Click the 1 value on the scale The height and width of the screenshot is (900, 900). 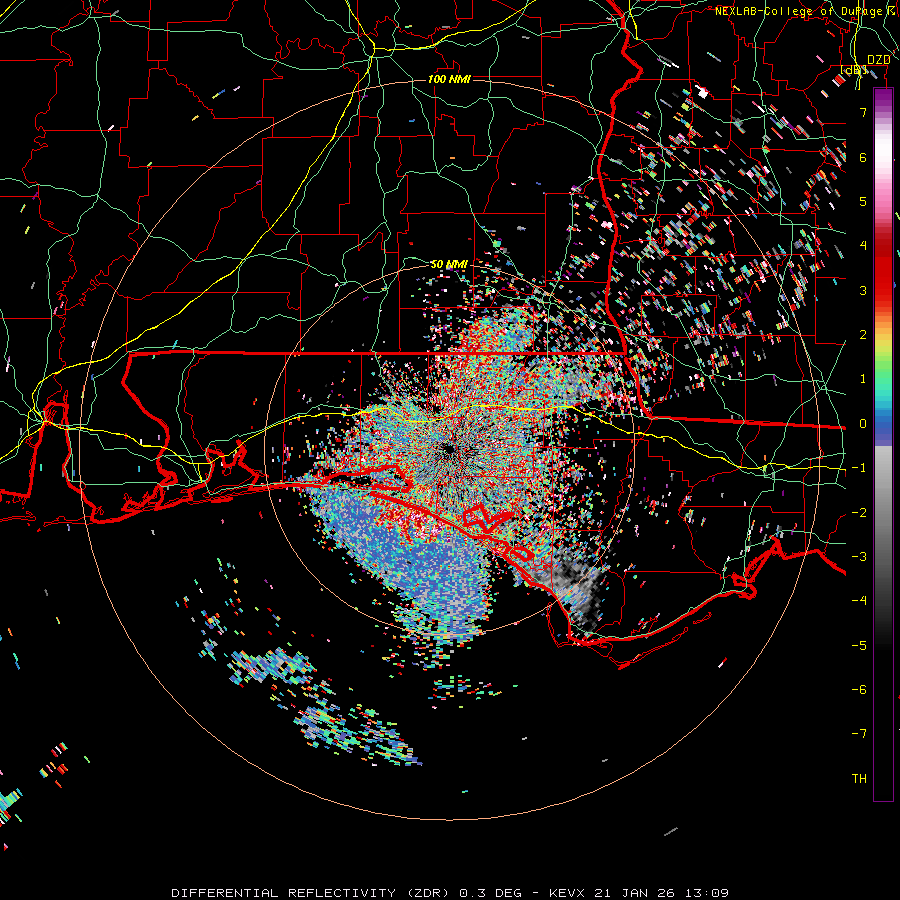point(863,379)
